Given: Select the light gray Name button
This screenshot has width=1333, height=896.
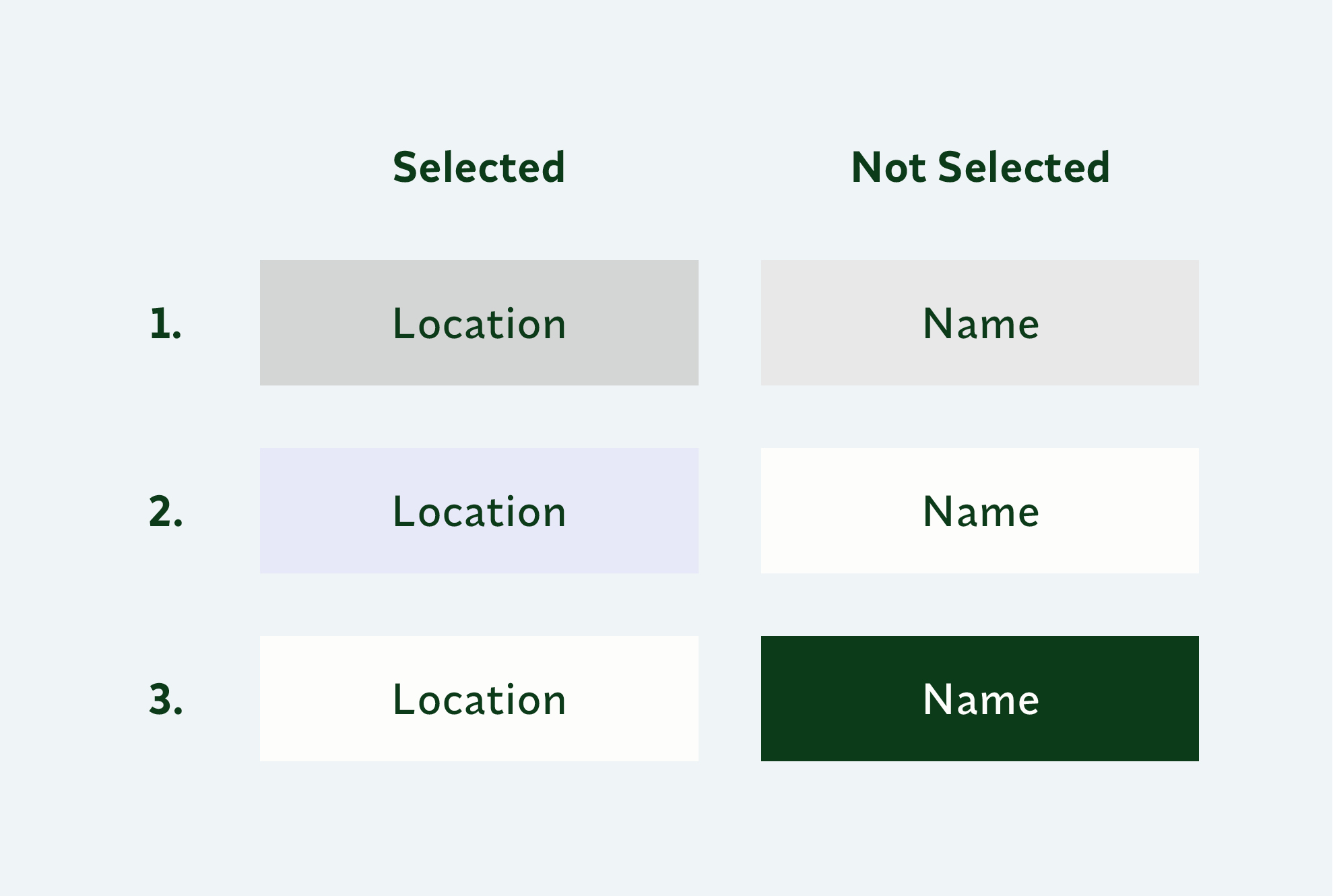Looking at the screenshot, I should tap(979, 323).
